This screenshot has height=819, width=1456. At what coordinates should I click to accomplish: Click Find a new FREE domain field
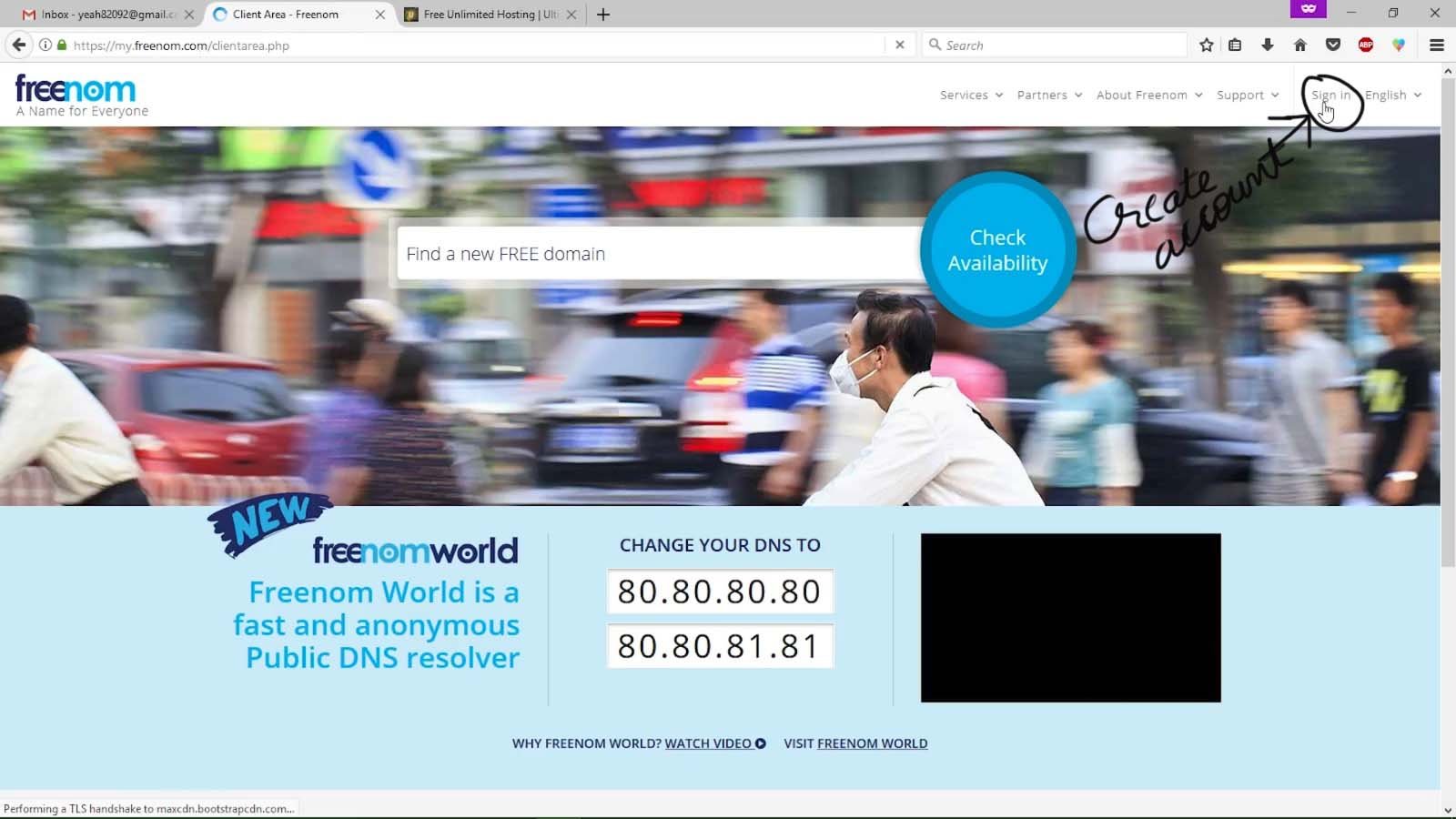coord(659,254)
